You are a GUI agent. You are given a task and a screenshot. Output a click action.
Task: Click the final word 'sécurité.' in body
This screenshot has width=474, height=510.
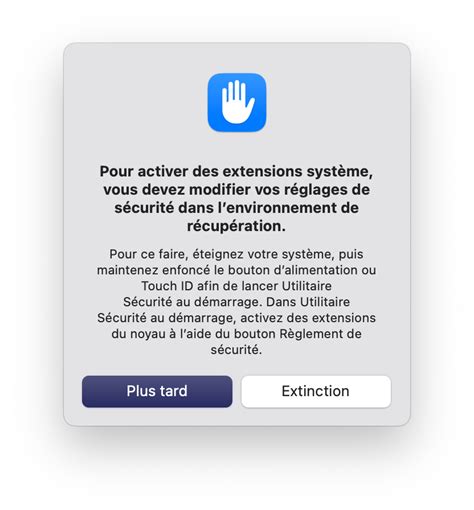236,350
